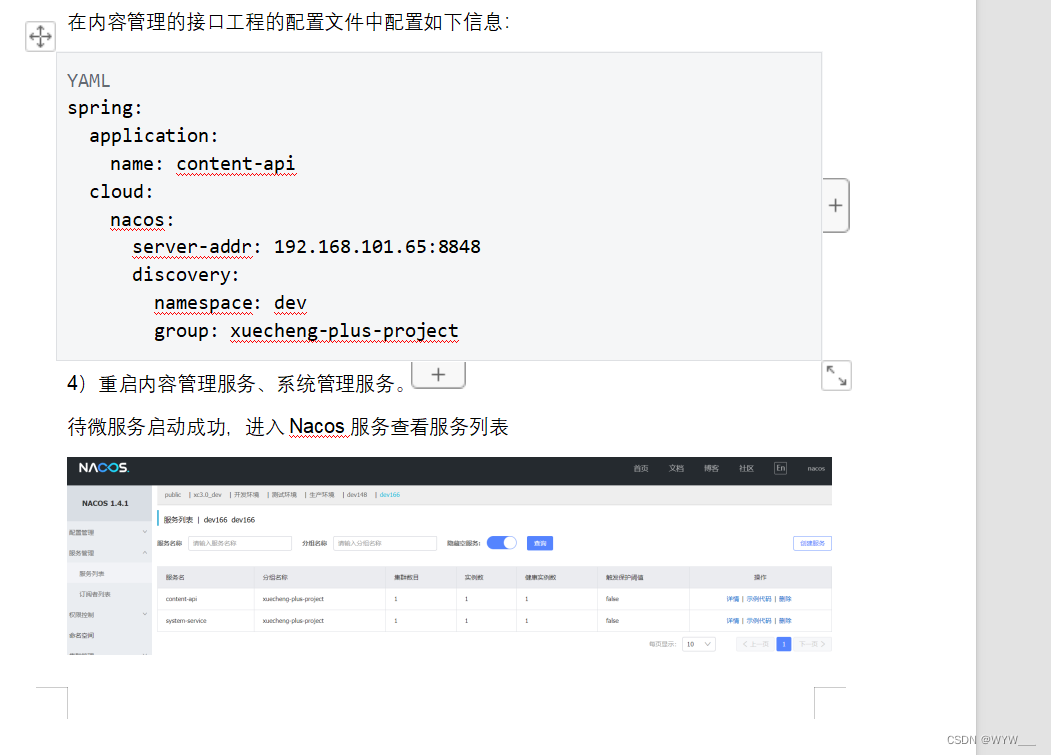Click the diagonal arrows resize icon
Screen dimensions: 1051x755
pos(836,375)
